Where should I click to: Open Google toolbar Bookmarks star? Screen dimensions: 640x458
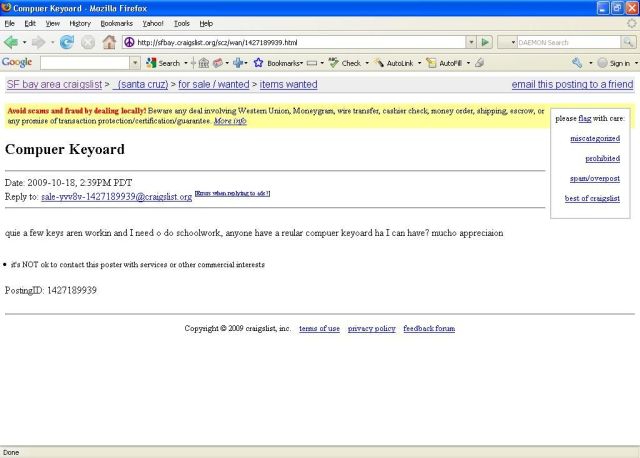point(259,63)
